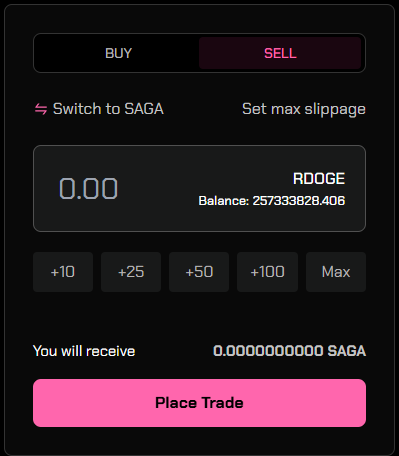
Task: Focus the 0.00 amount input field
Action: click(88, 188)
